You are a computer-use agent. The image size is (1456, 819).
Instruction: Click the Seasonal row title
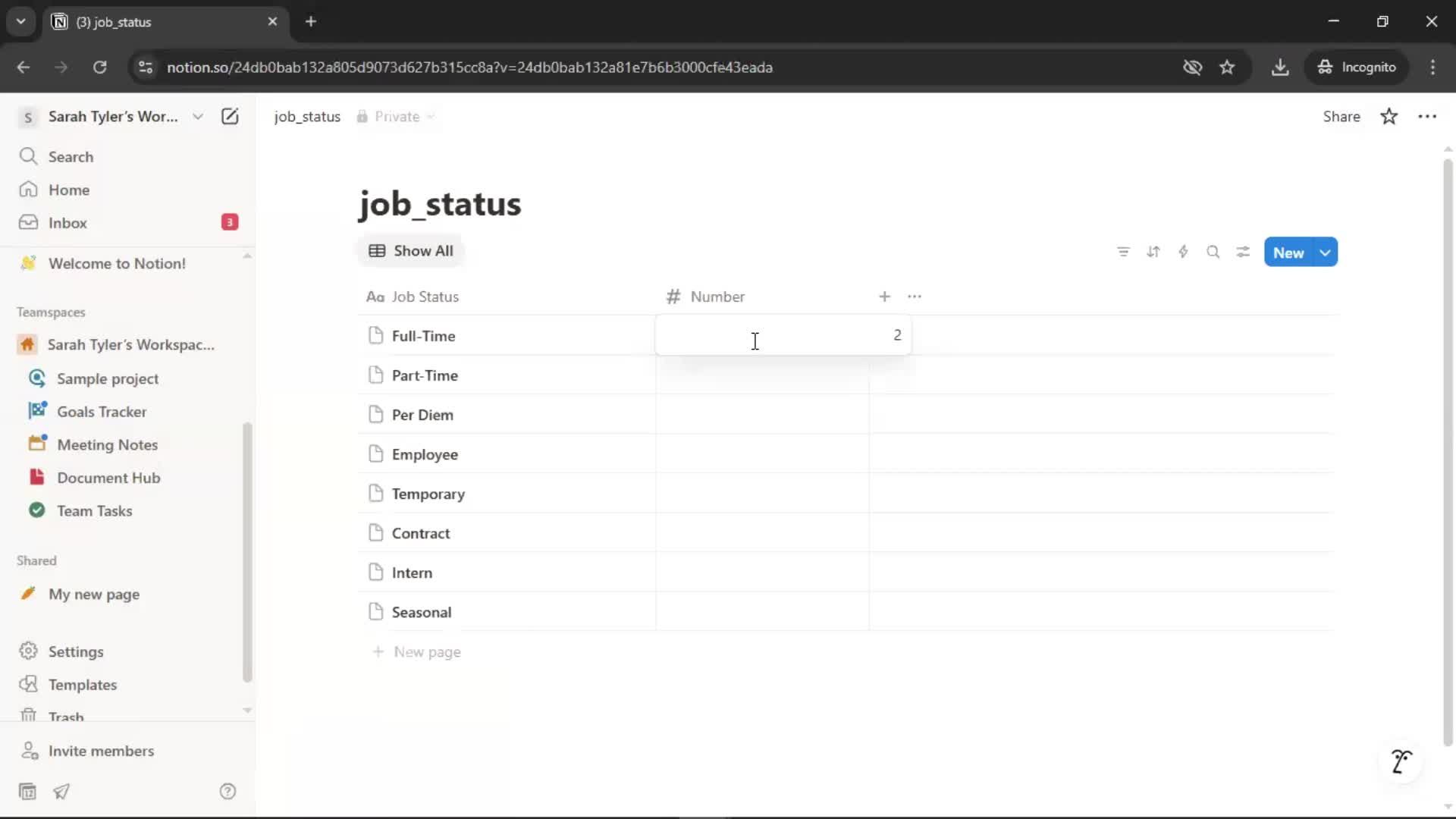pos(421,612)
